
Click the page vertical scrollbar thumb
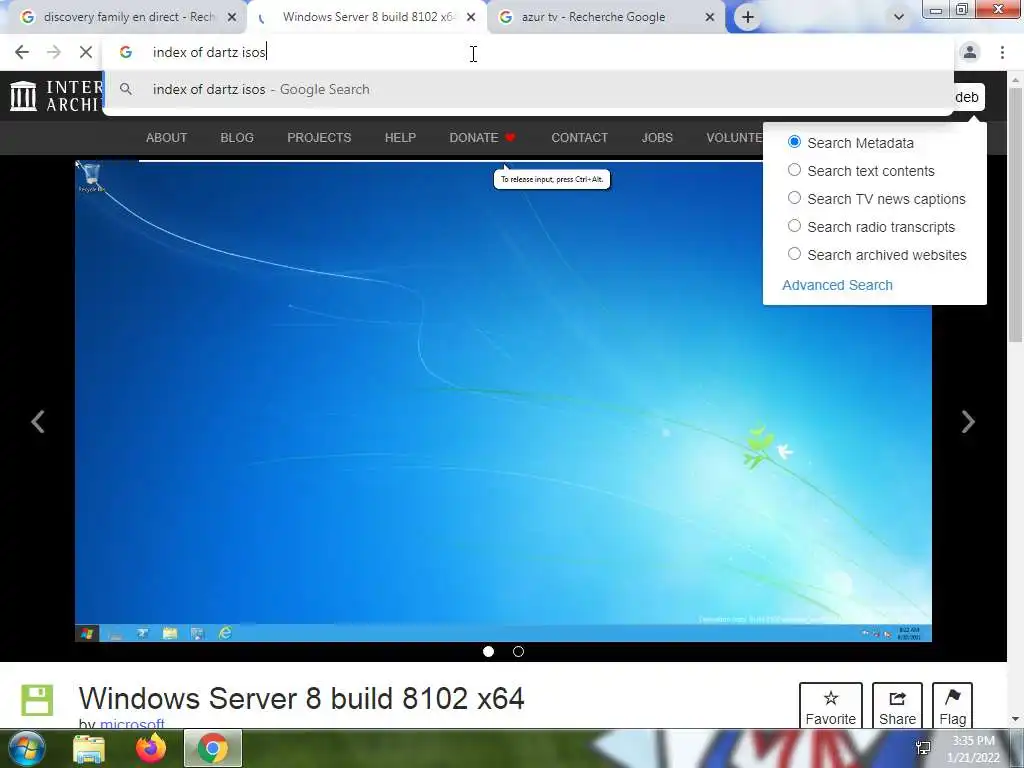[1015, 216]
